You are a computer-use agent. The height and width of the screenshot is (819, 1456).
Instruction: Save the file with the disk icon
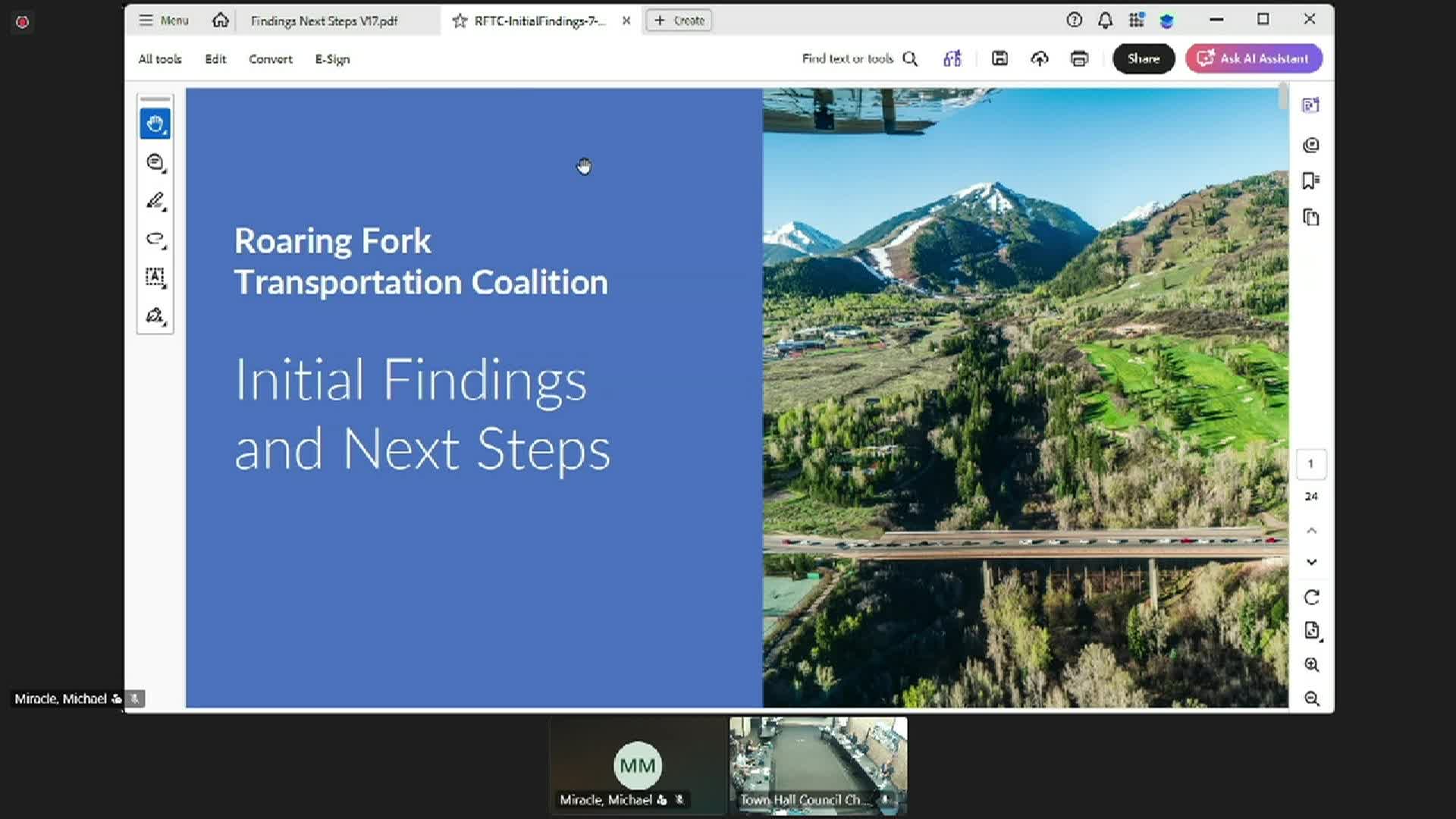click(x=999, y=58)
